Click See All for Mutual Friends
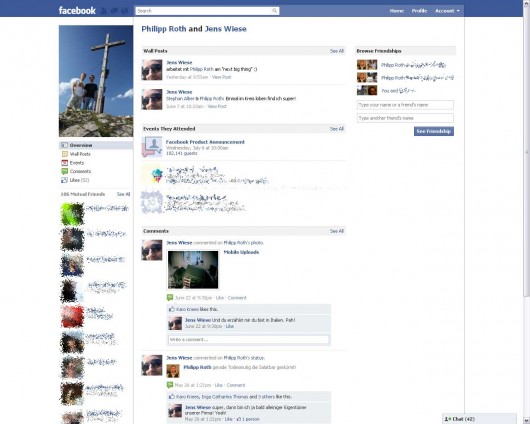This screenshot has height=424, width=530. click(x=123, y=194)
